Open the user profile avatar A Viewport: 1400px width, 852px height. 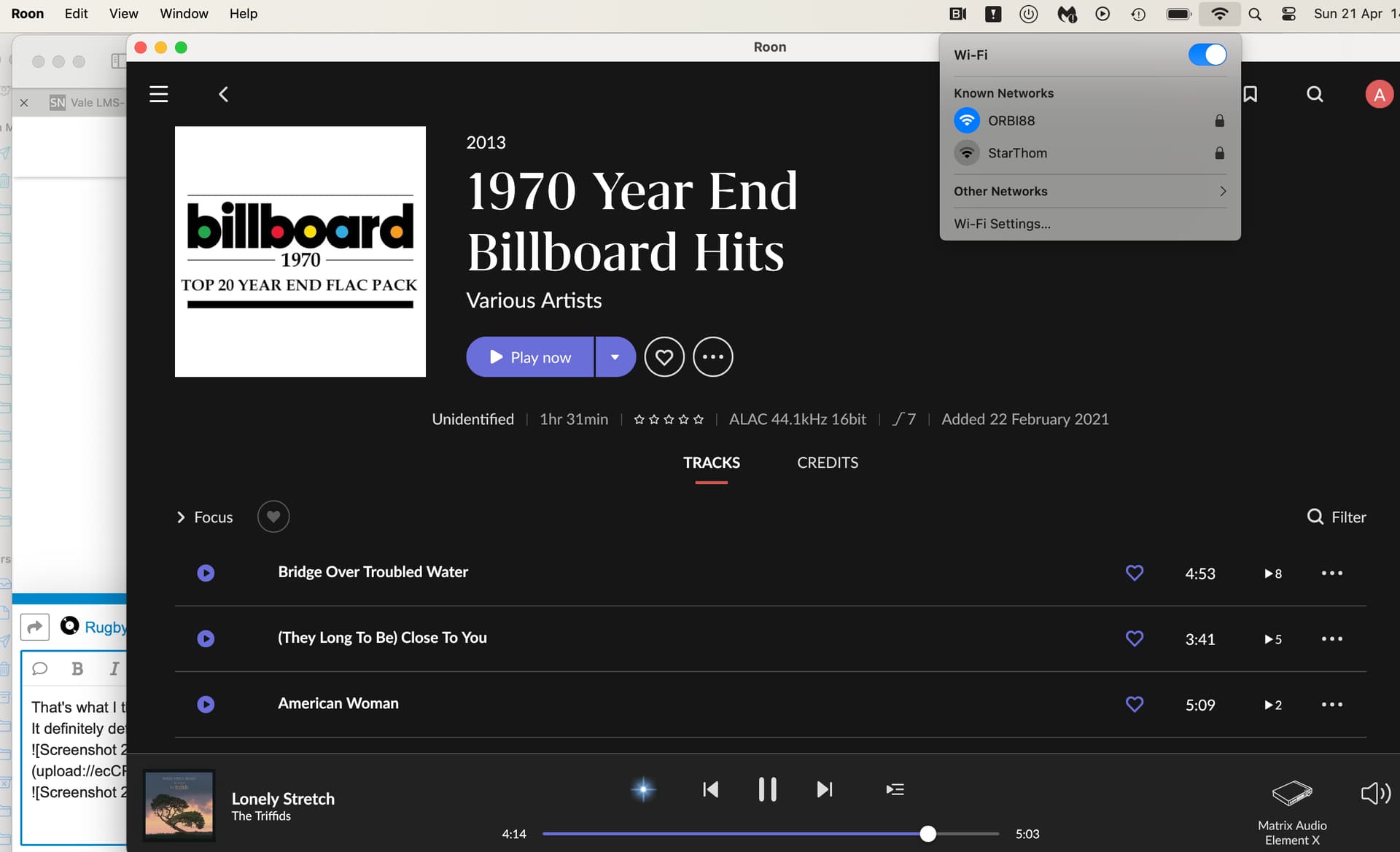[x=1379, y=94]
